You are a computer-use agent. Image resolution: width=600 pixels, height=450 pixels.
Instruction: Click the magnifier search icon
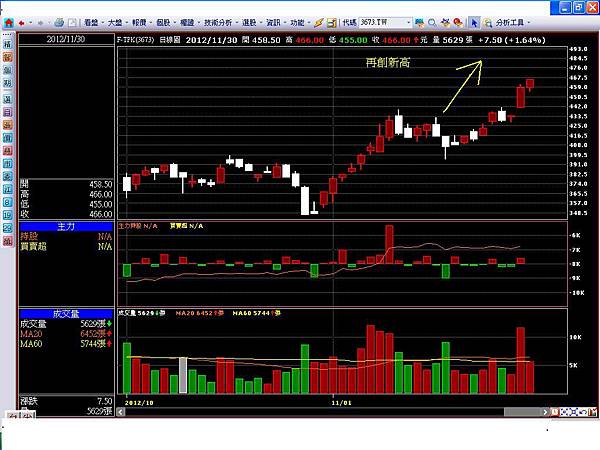432,23
